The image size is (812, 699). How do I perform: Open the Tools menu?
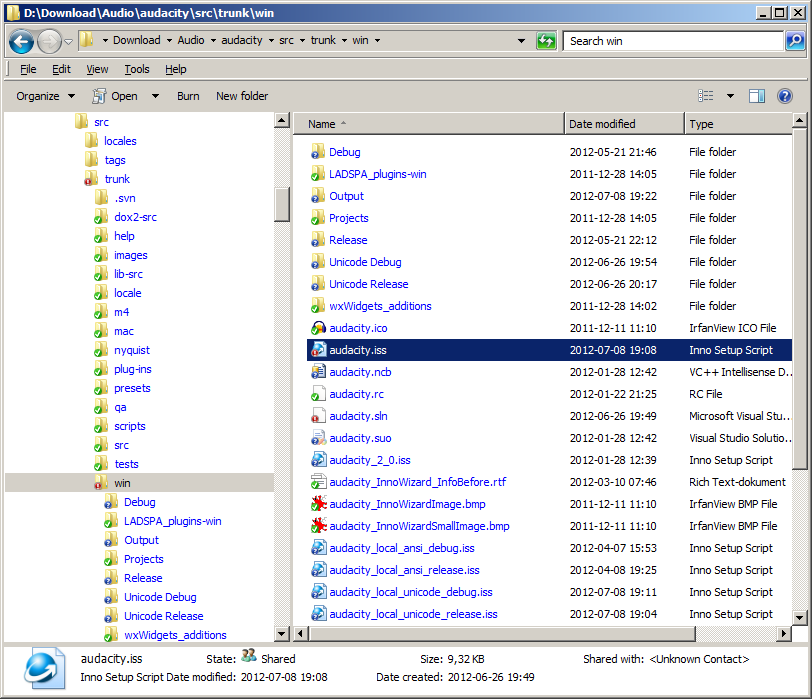tap(137, 69)
